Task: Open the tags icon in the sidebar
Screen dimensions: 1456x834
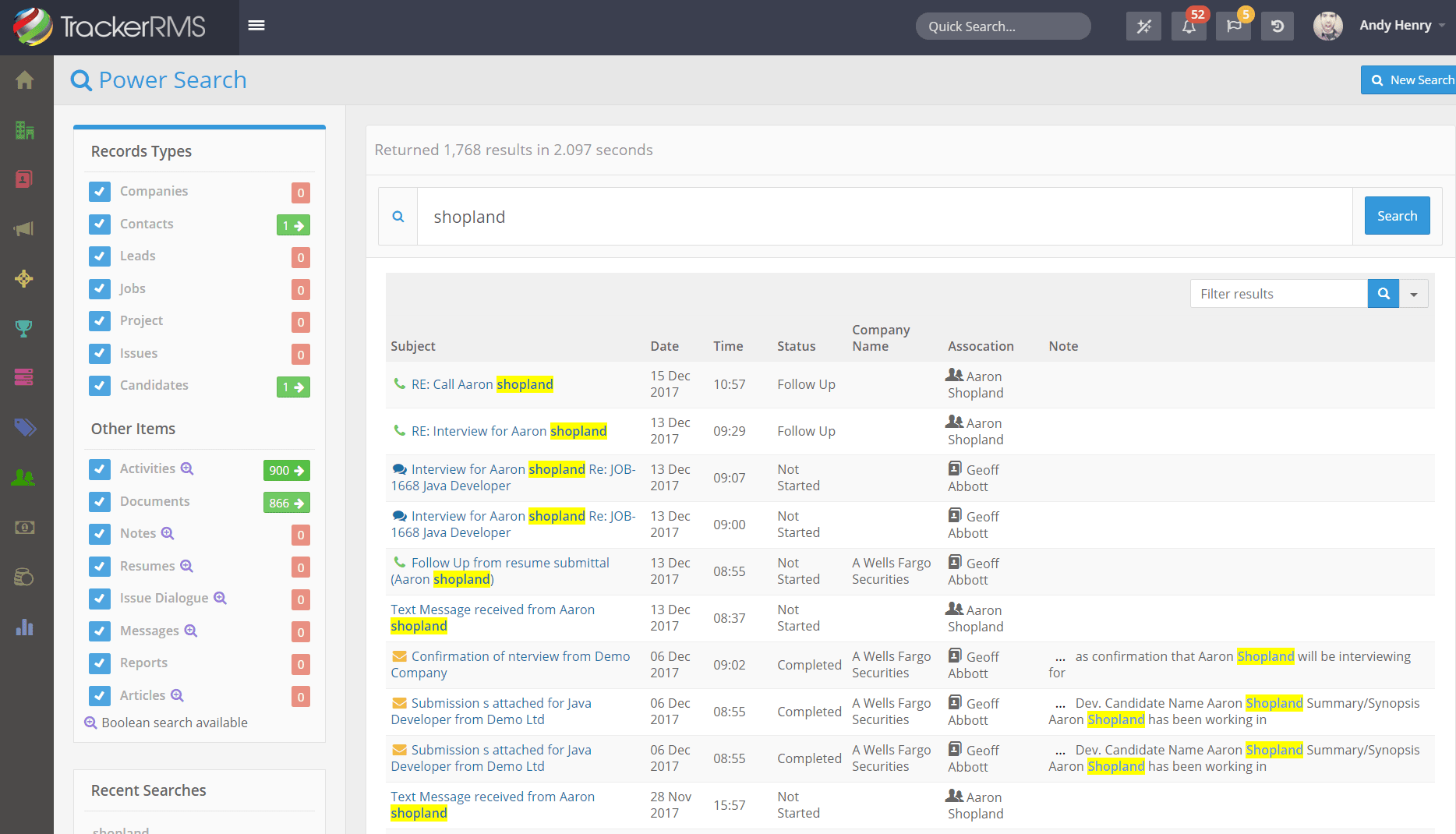Action: click(x=25, y=427)
